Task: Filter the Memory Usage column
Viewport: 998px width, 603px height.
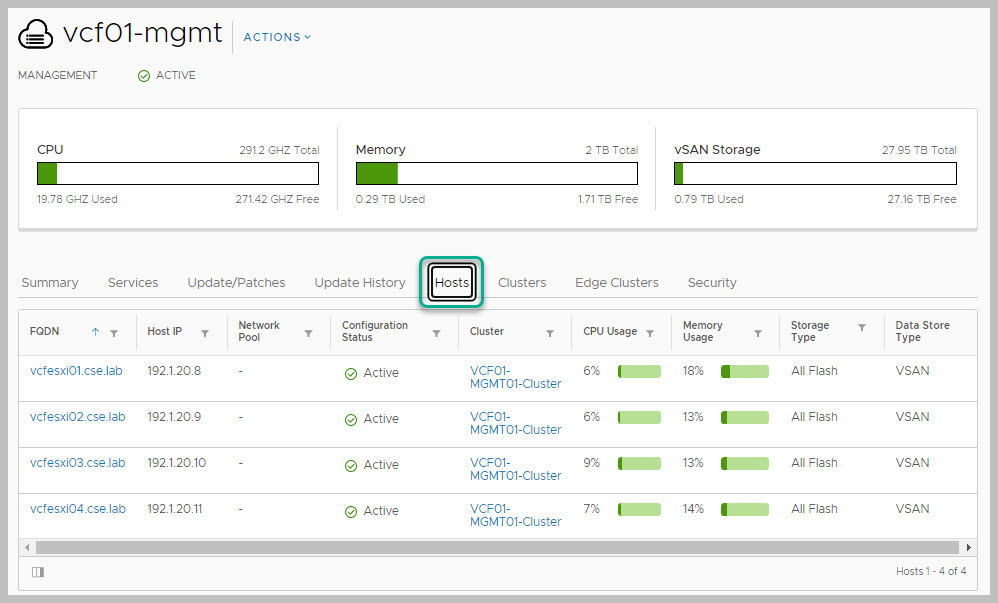Action: 758,333
